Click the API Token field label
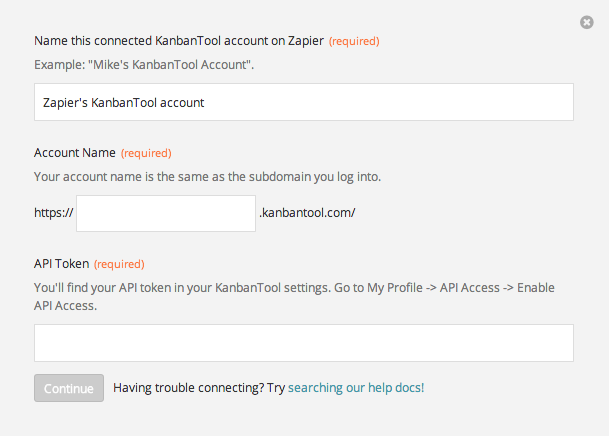The height and width of the screenshot is (436, 609). click(61, 264)
